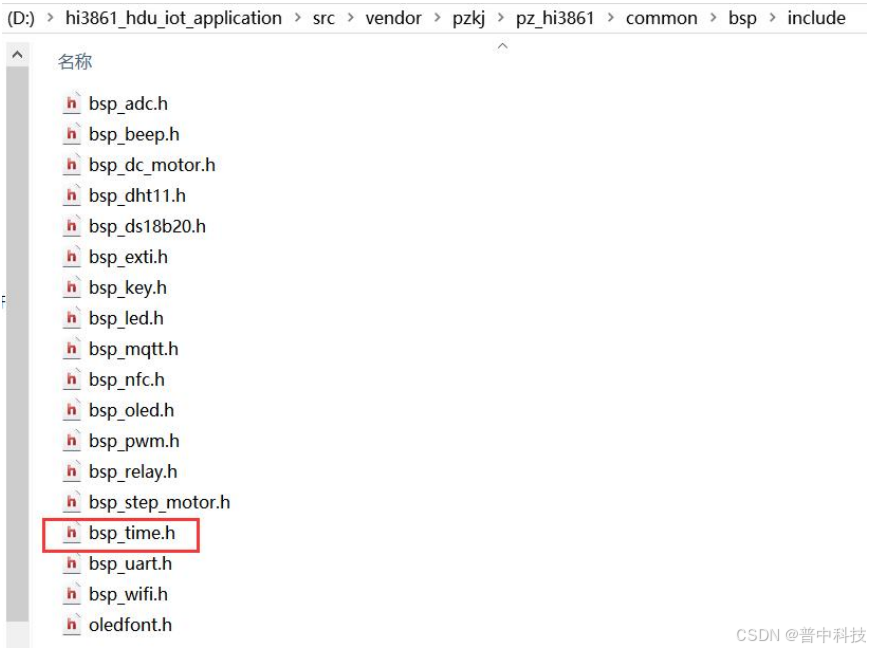The width and height of the screenshot is (870, 650).
Task: Select the file name bsp_pwm.h
Action: pos(134,441)
